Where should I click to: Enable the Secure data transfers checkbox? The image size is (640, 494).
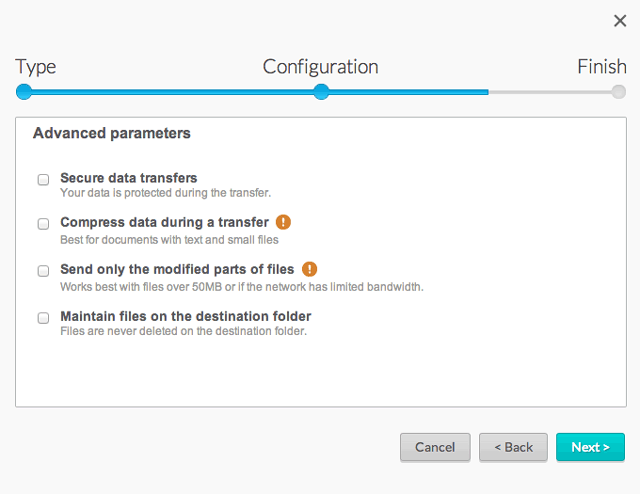[x=44, y=180]
